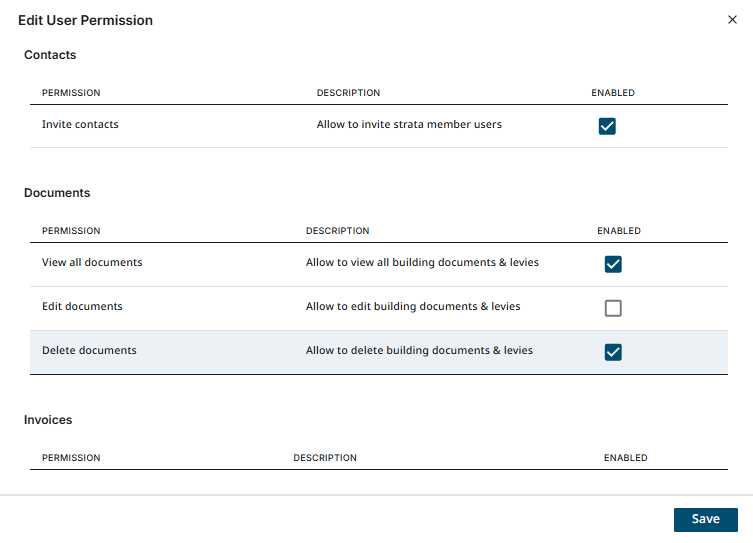Click the Save button
The image size is (753, 543).
(x=705, y=519)
